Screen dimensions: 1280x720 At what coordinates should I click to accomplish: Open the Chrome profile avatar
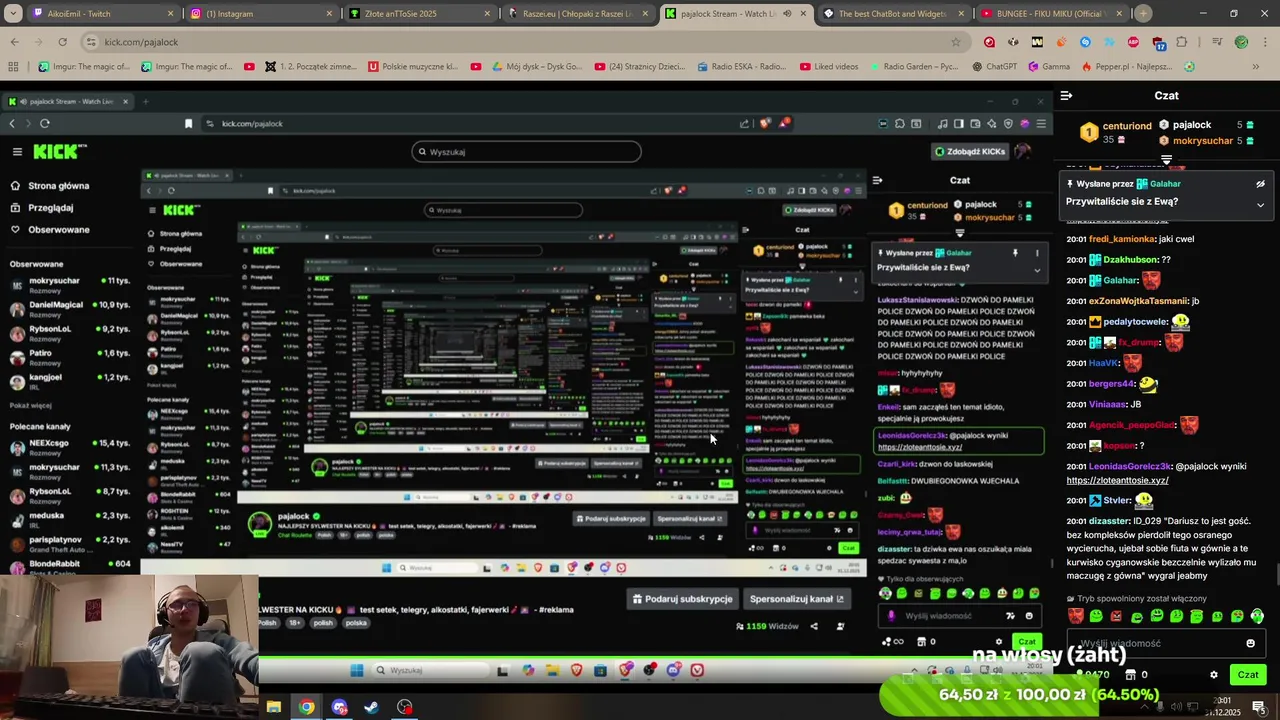[x=1241, y=42]
